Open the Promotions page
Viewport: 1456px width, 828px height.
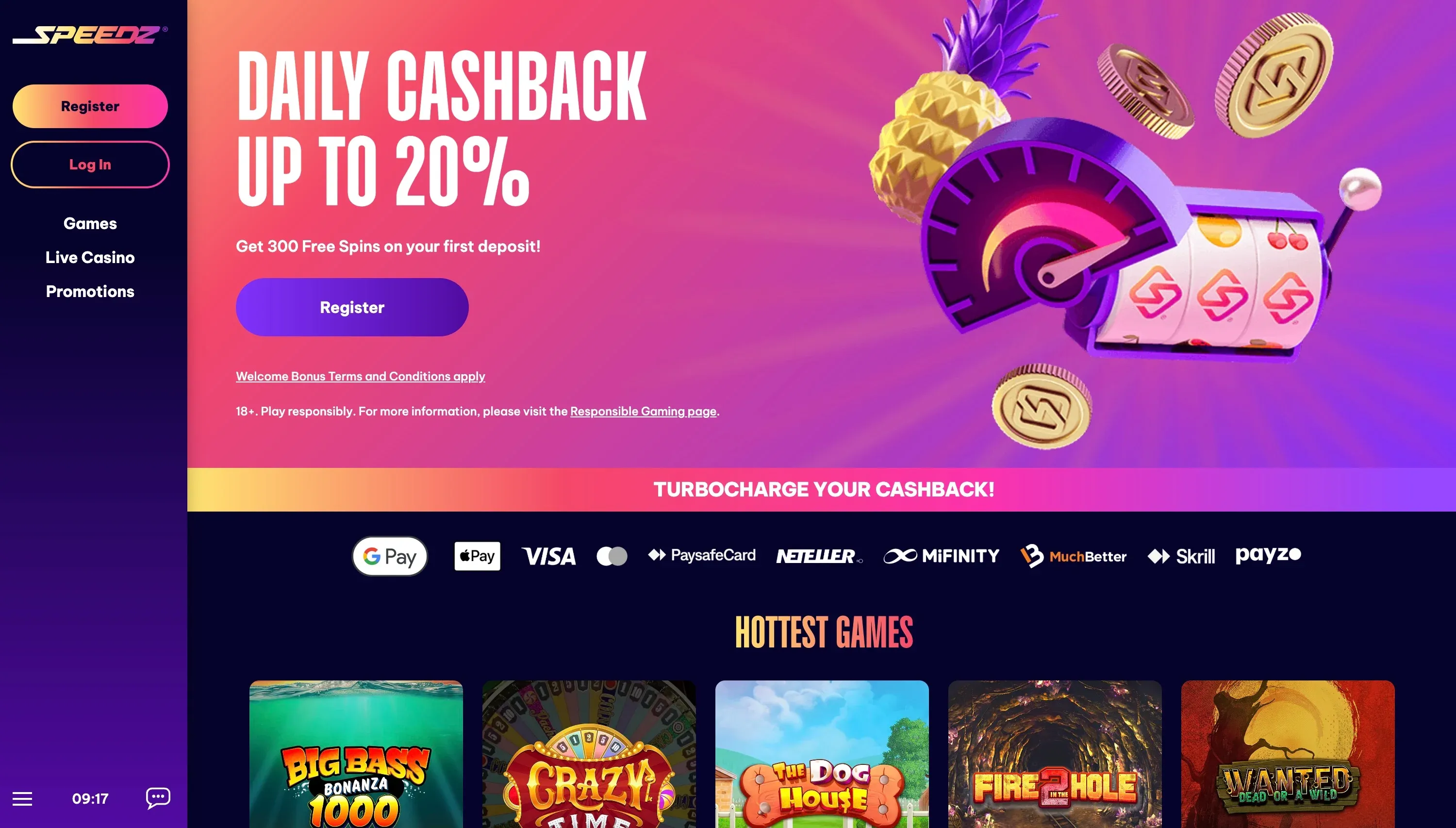90,292
